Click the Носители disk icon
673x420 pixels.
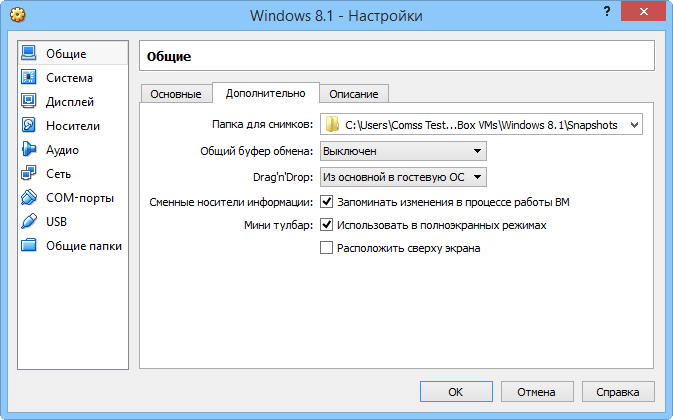[29, 125]
